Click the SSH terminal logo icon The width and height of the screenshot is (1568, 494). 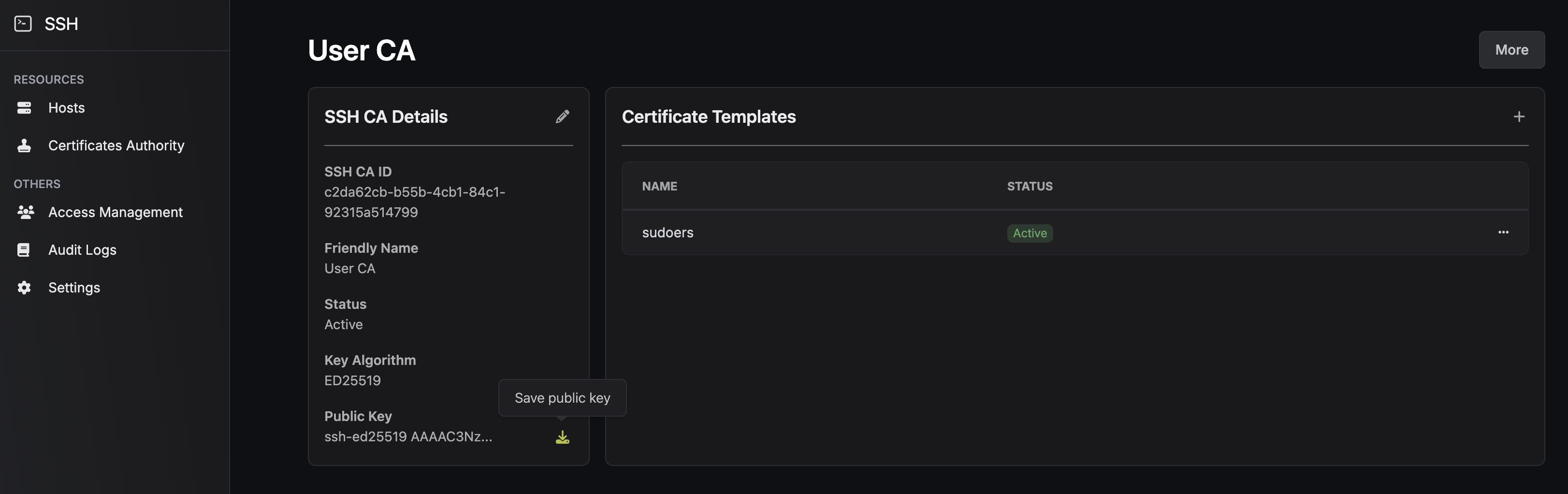(x=23, y=24)
